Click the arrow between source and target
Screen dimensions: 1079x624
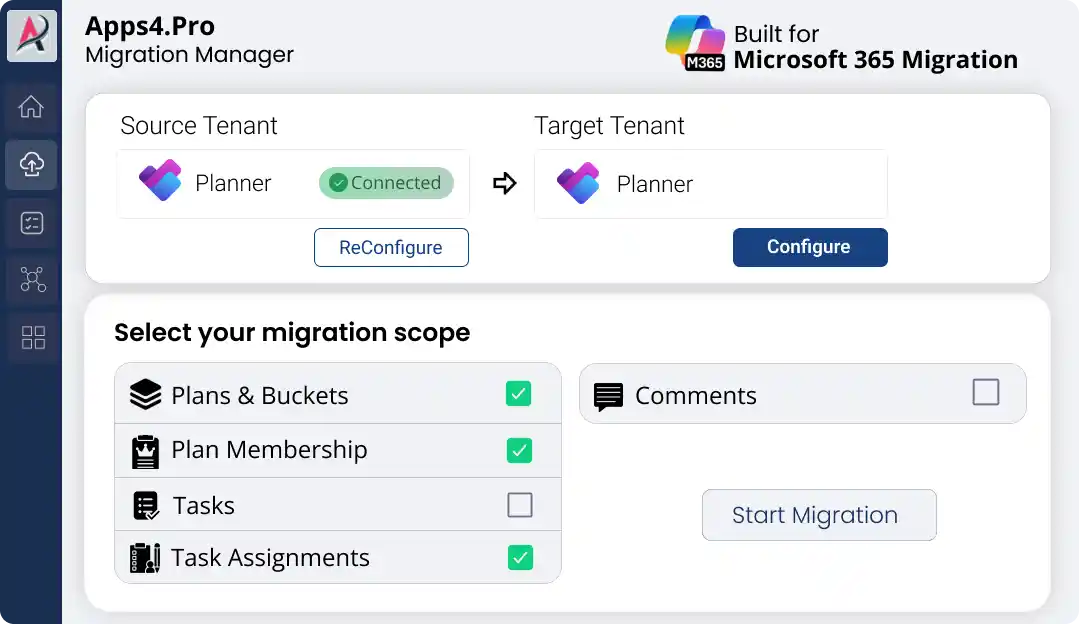coord(504,183)
